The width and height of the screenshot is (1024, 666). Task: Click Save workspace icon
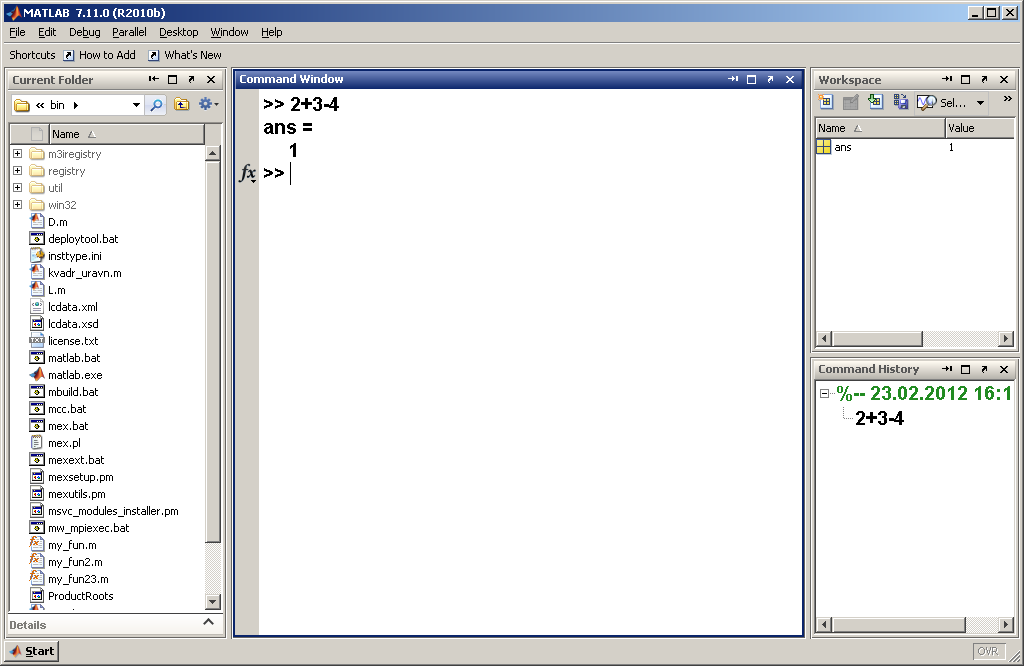click(901, 102)
